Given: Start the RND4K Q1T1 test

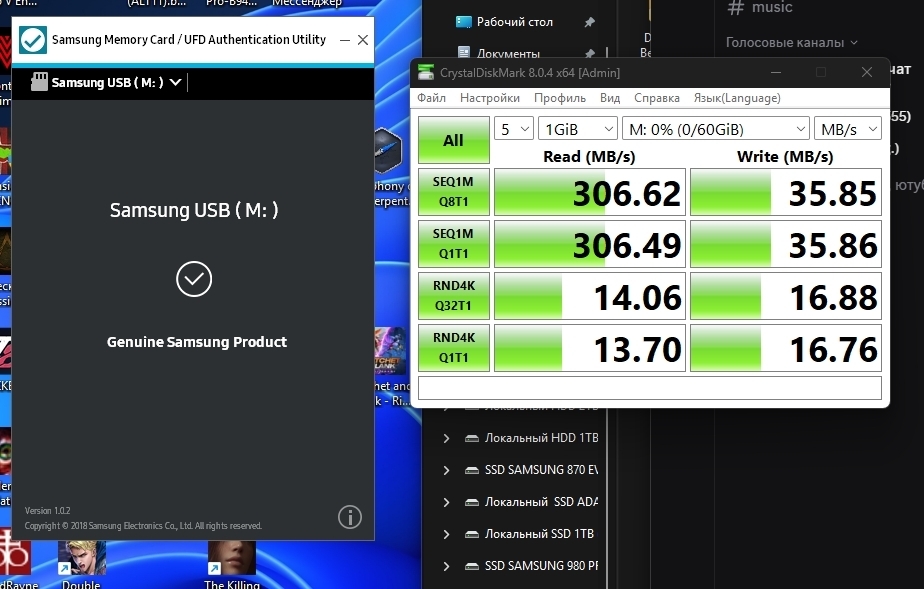Looking at the screenshot, I should [x=453, y=348].
